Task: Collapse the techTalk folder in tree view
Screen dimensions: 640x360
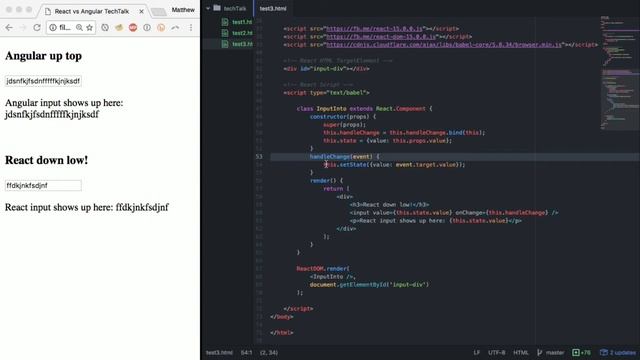Action: pos(208,8)
